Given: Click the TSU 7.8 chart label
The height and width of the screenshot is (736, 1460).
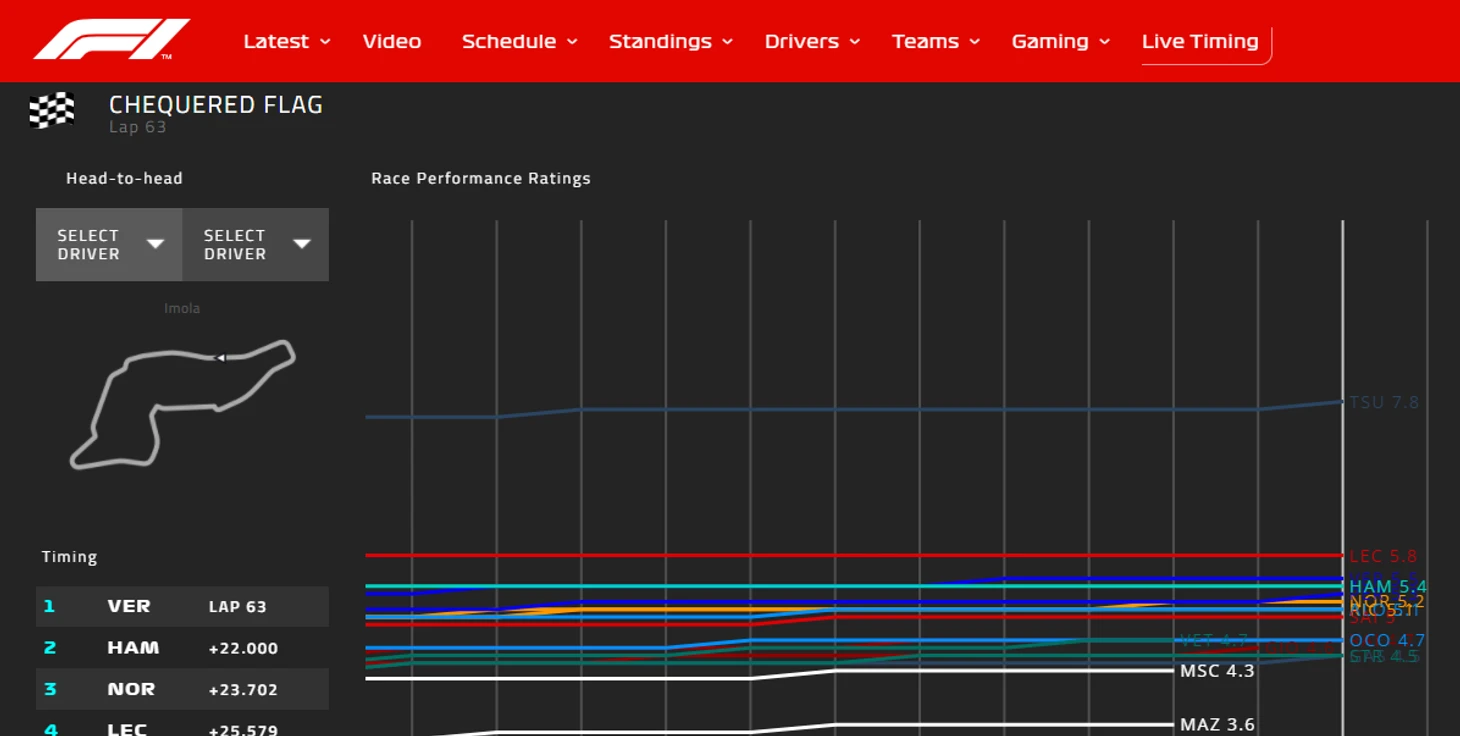Looking at the screenshot, I should (x=1384, y=403).
